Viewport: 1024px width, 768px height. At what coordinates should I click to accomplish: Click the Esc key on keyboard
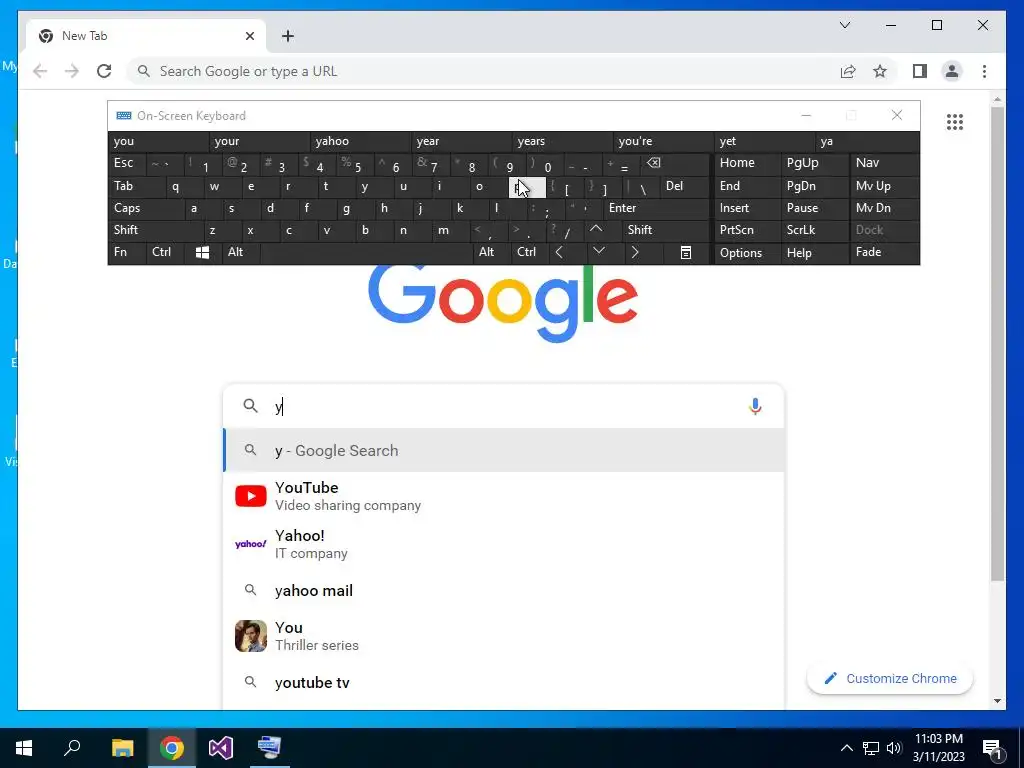click(x=127, y=163)
